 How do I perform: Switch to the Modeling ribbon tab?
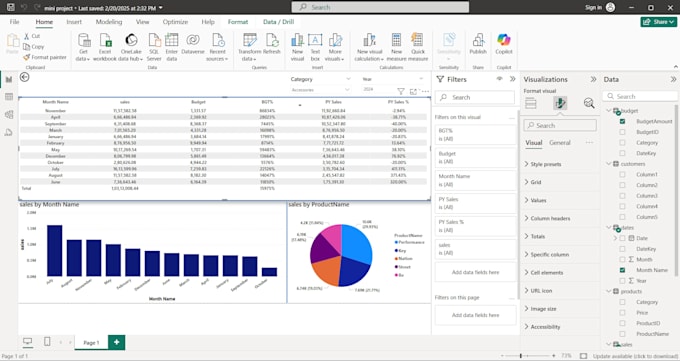(x=109, y=22)
